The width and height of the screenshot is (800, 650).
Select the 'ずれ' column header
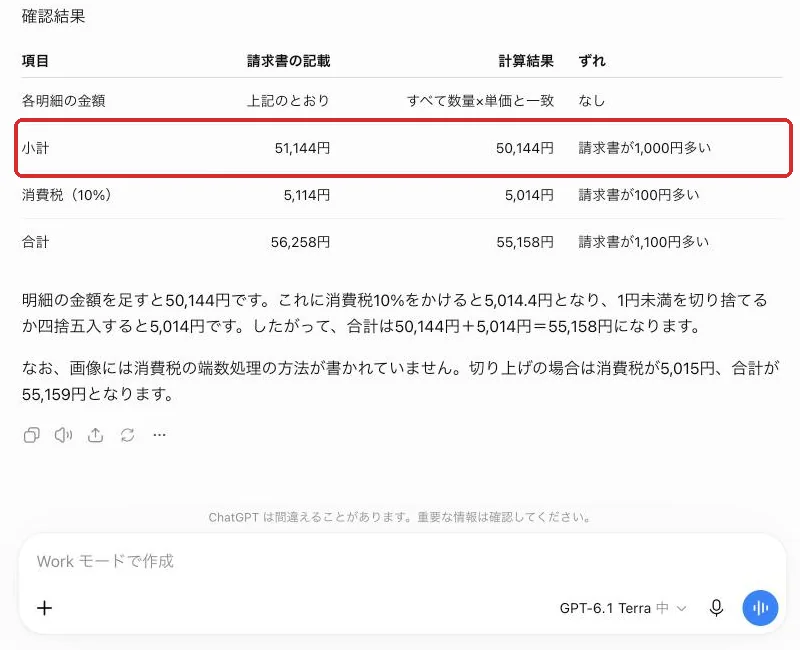[x=592, y=61]
